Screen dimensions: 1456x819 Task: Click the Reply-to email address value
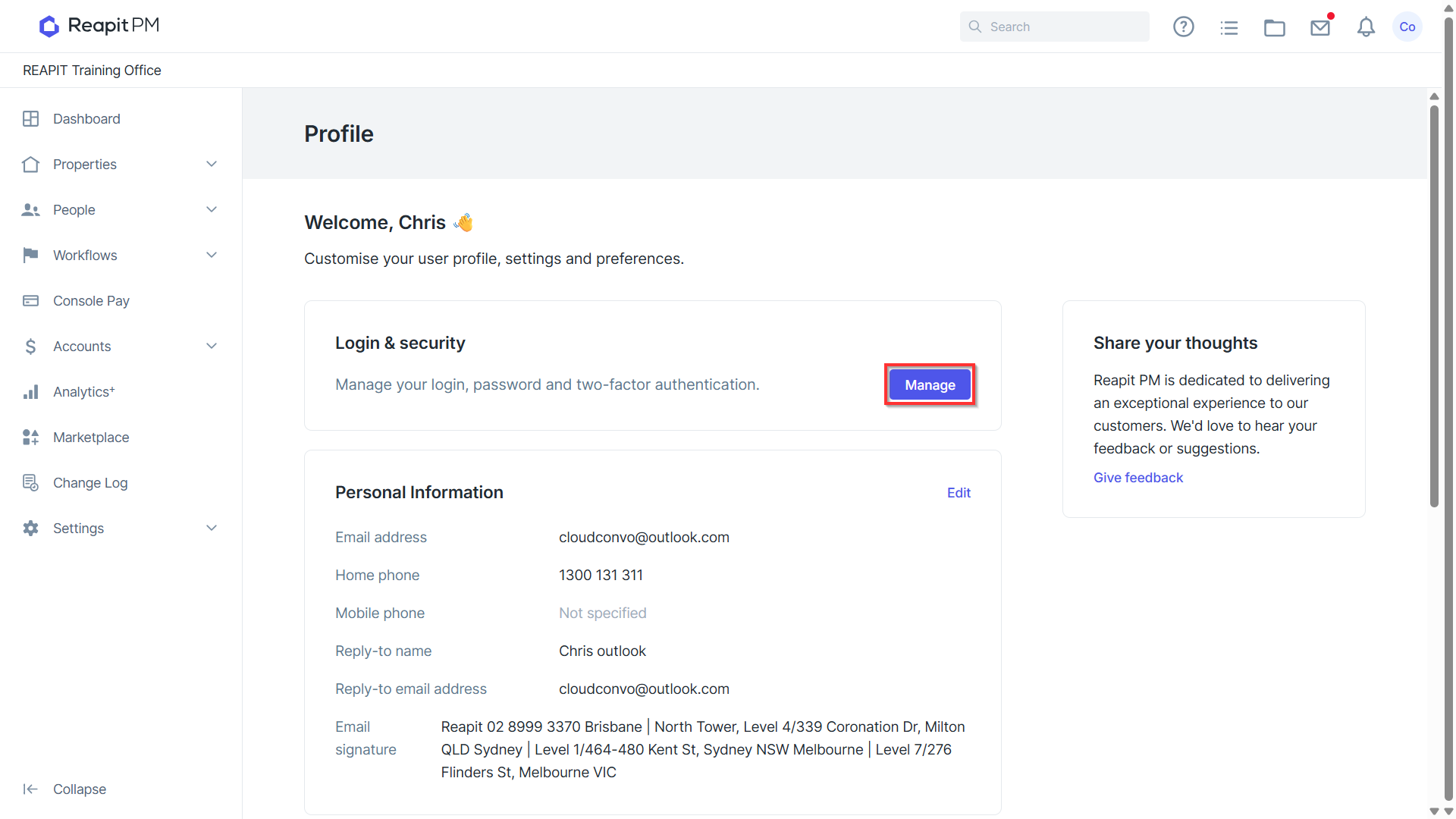pos(644,689)
